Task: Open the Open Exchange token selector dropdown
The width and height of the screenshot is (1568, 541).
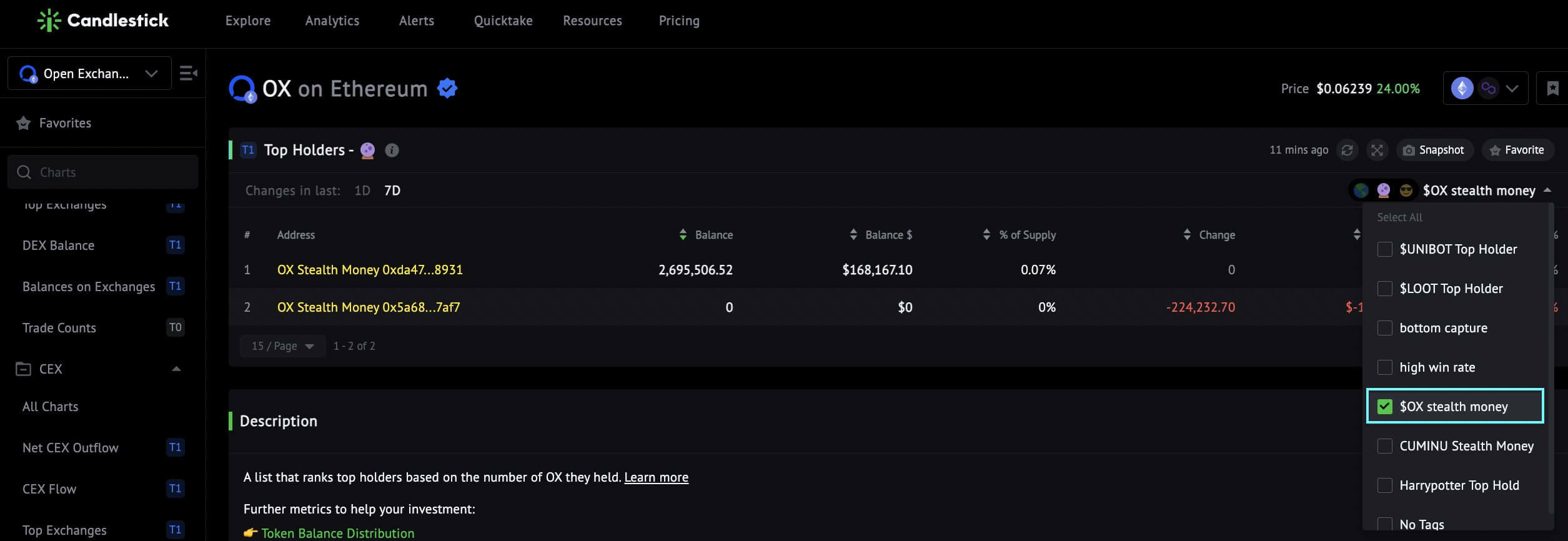Action: click(89, 73)
